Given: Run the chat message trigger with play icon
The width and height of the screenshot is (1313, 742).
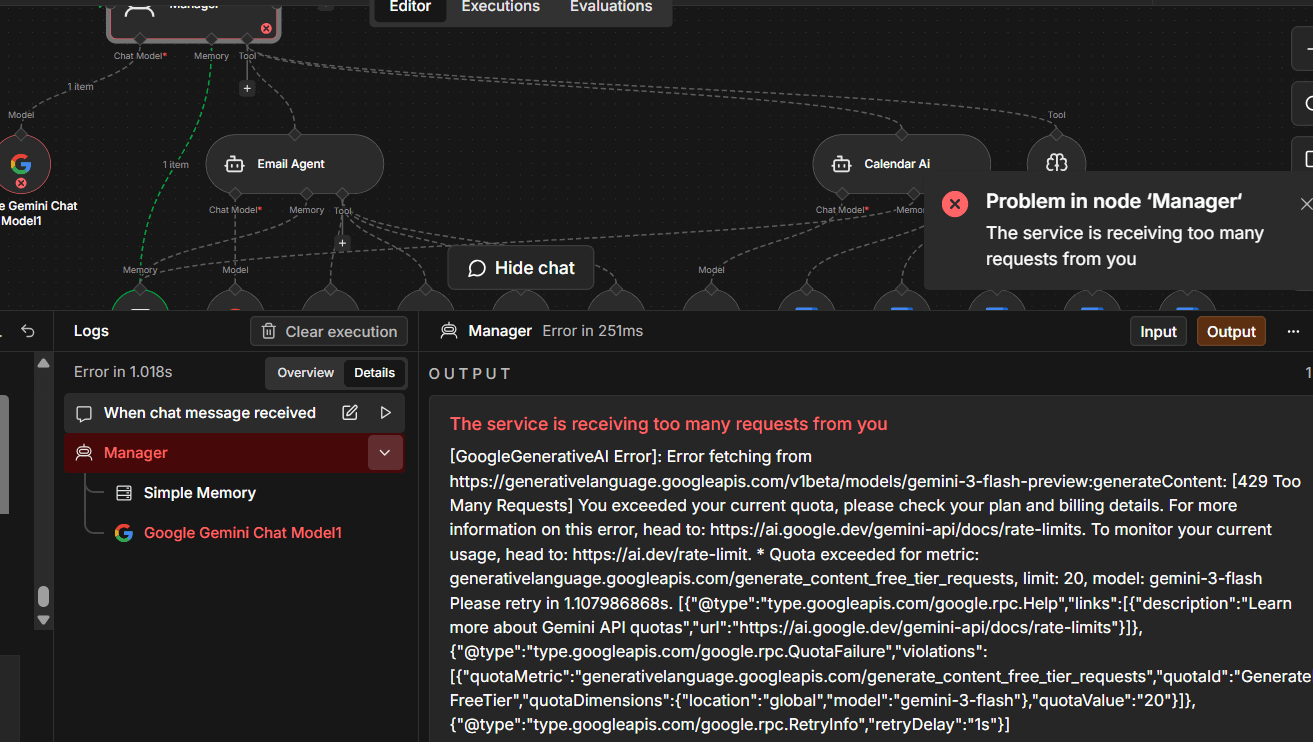Looking at the screenshot, I should (x=386, y=413).
